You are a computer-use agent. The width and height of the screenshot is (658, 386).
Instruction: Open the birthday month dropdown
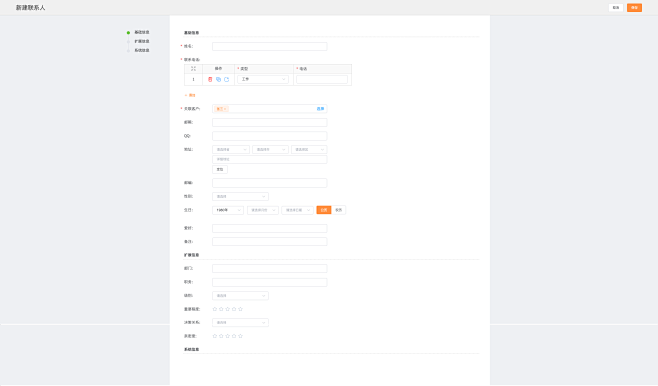(x=263, y=210)
